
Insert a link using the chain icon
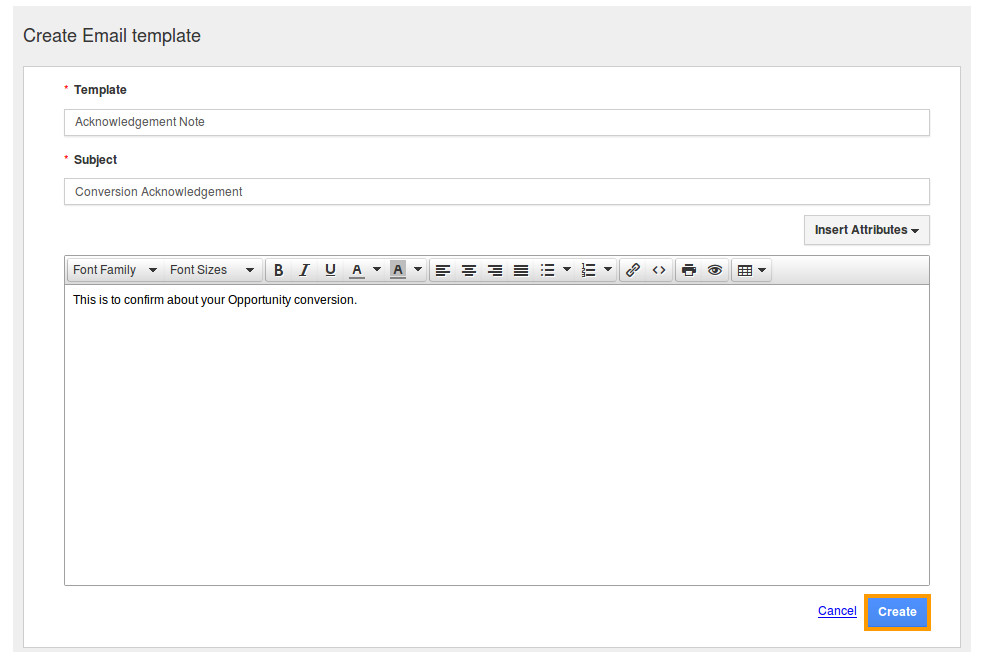(633, 270)
